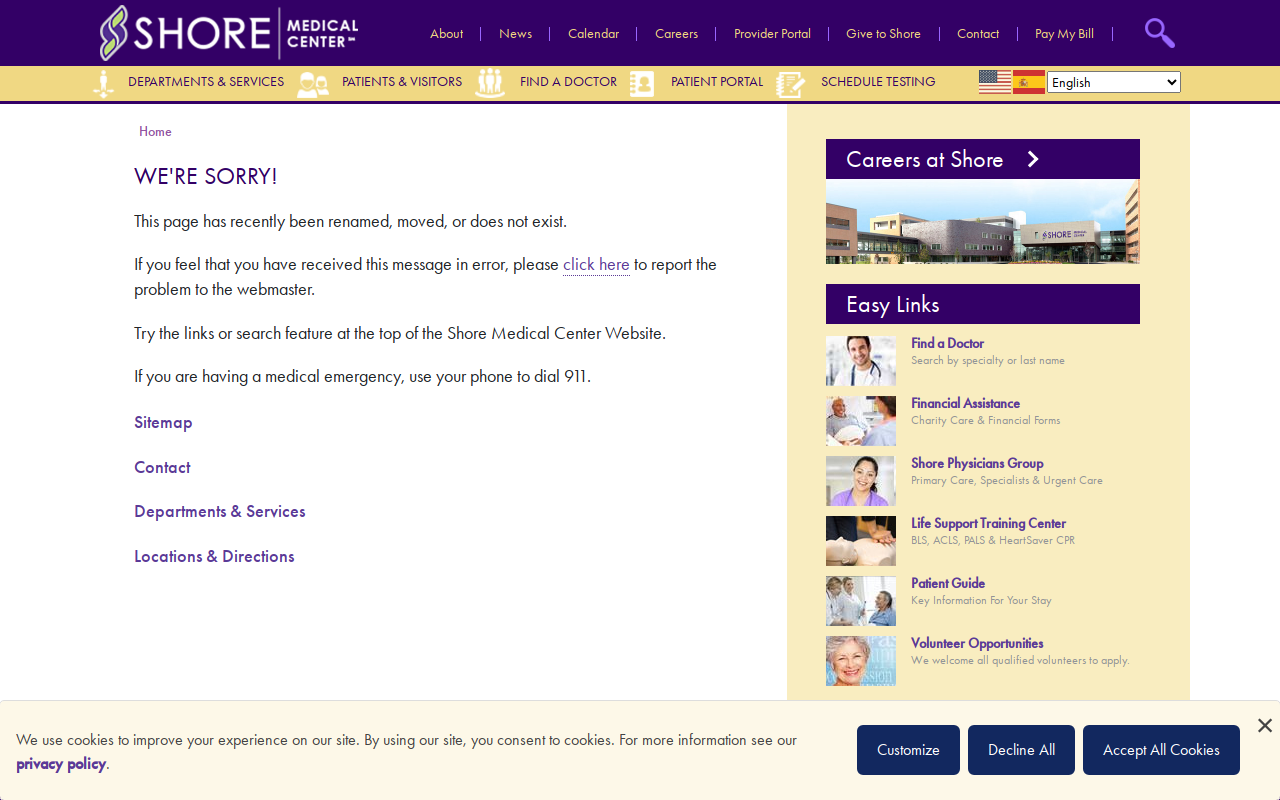Click the Careers at Shore chevron arrow
Viewport: 1280px width, 800px height.
coord(1033,159)
